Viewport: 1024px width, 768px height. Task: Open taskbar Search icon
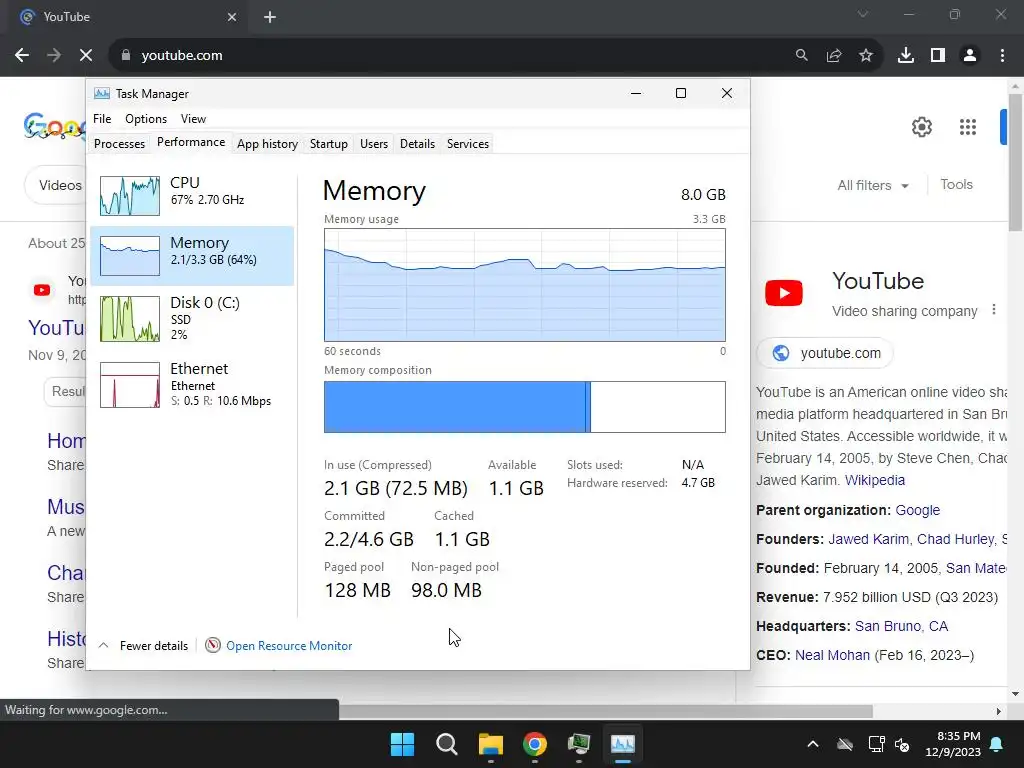[447, 744]
